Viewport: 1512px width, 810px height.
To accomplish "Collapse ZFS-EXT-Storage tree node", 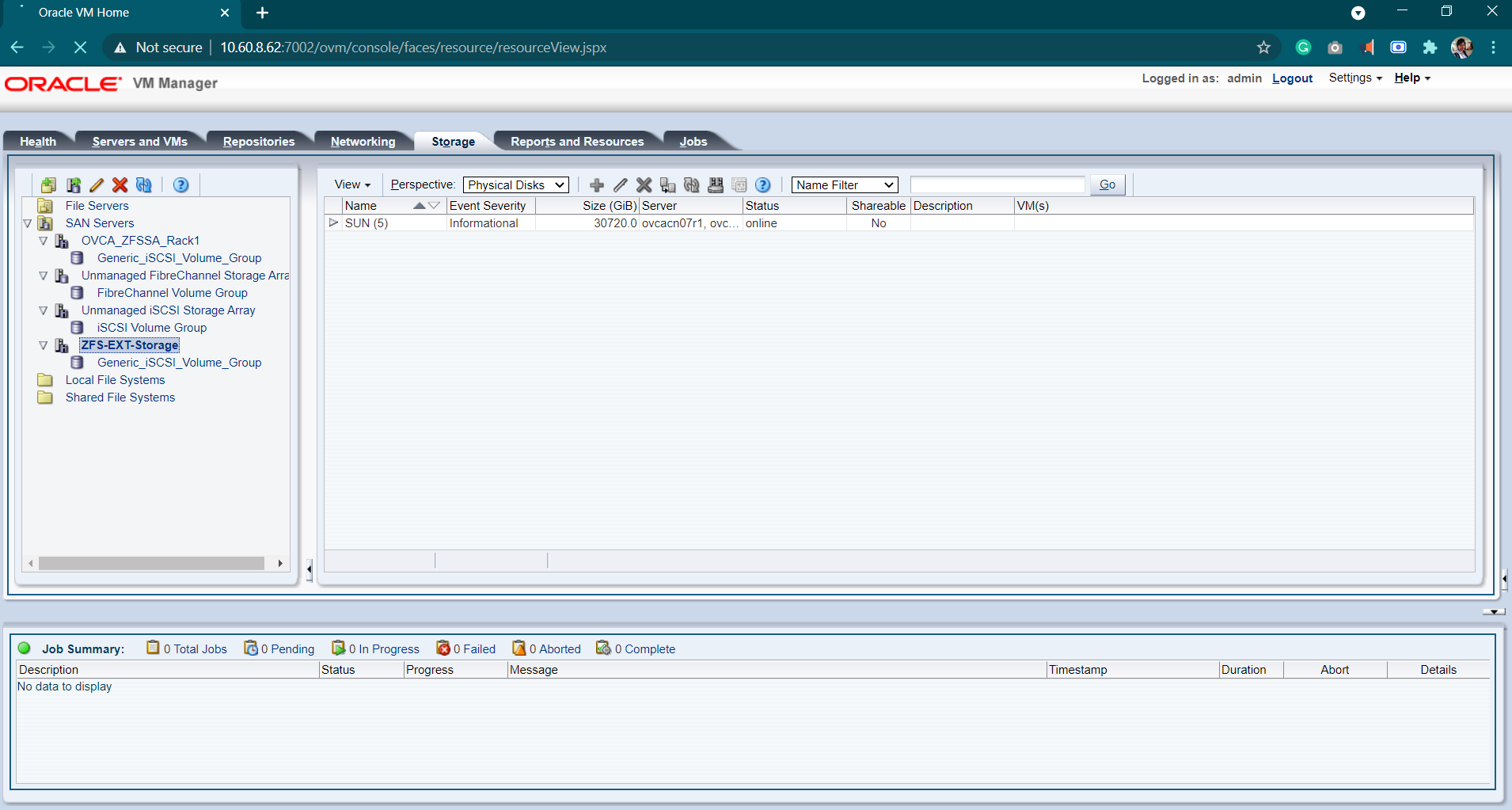I will [x=44, y=345].
